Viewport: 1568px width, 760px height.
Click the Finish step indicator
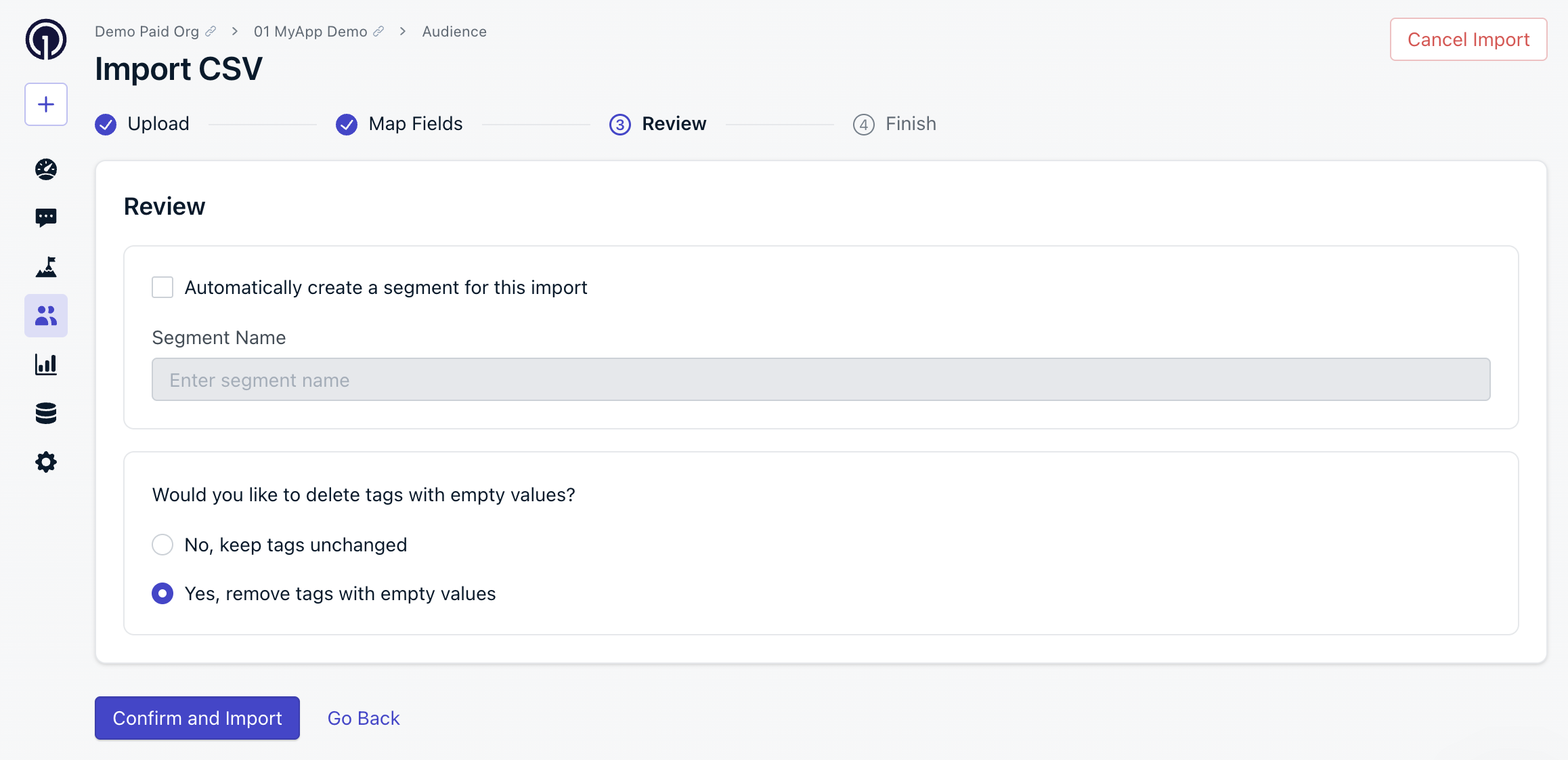point(894,124)
